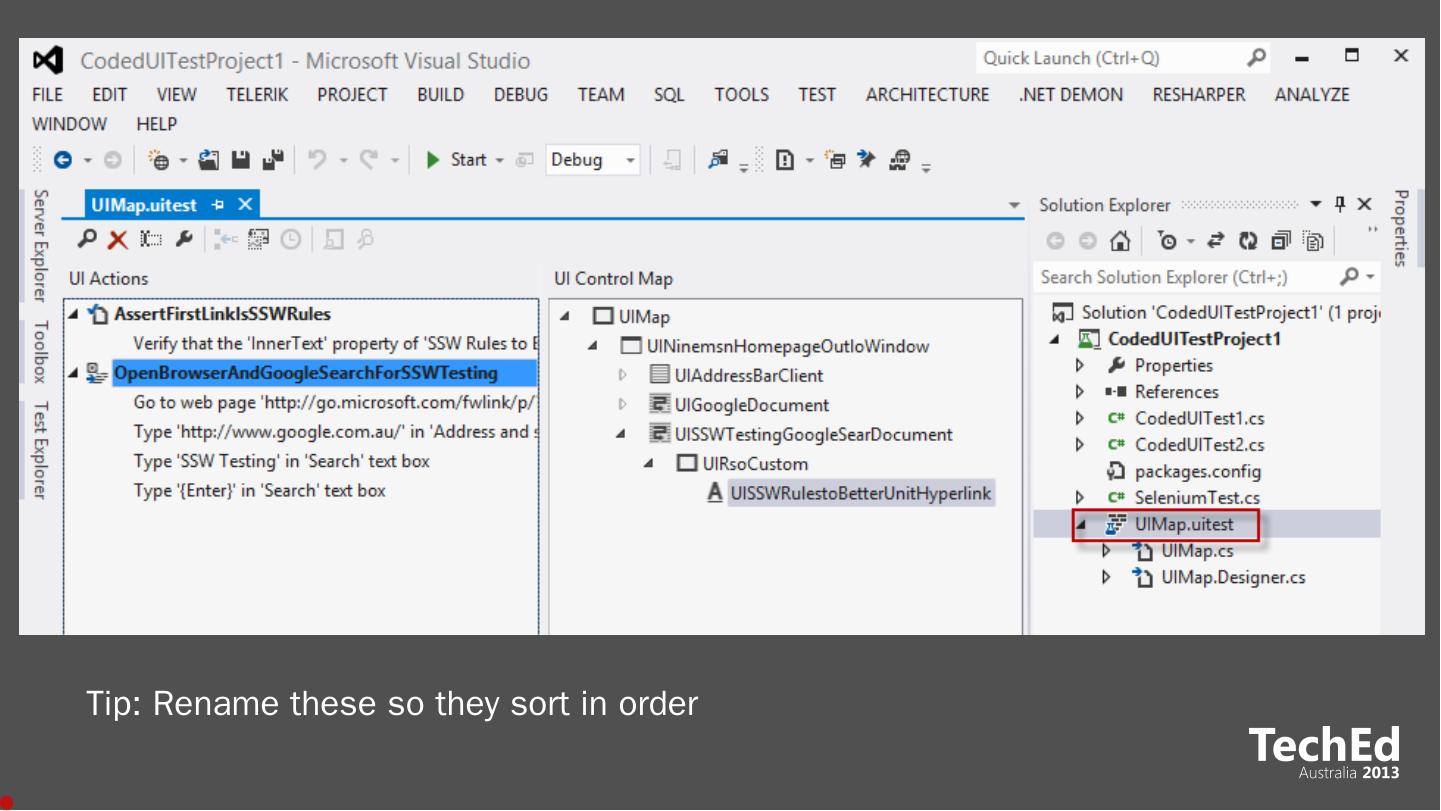Click the Home icon in Solution Explorer
This screenshot has width=1441, height=811.
(1121, 241)
